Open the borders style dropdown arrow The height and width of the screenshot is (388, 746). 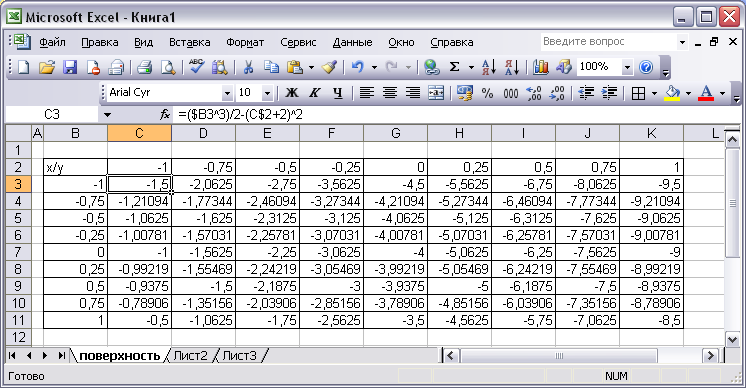click(654, 93)
